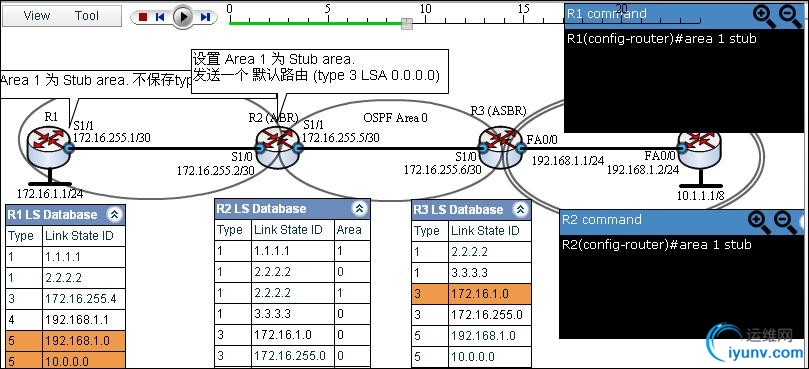Select 172.16.255.4 row in R1 database
The image size is (809, 369).
pos(66,299)
